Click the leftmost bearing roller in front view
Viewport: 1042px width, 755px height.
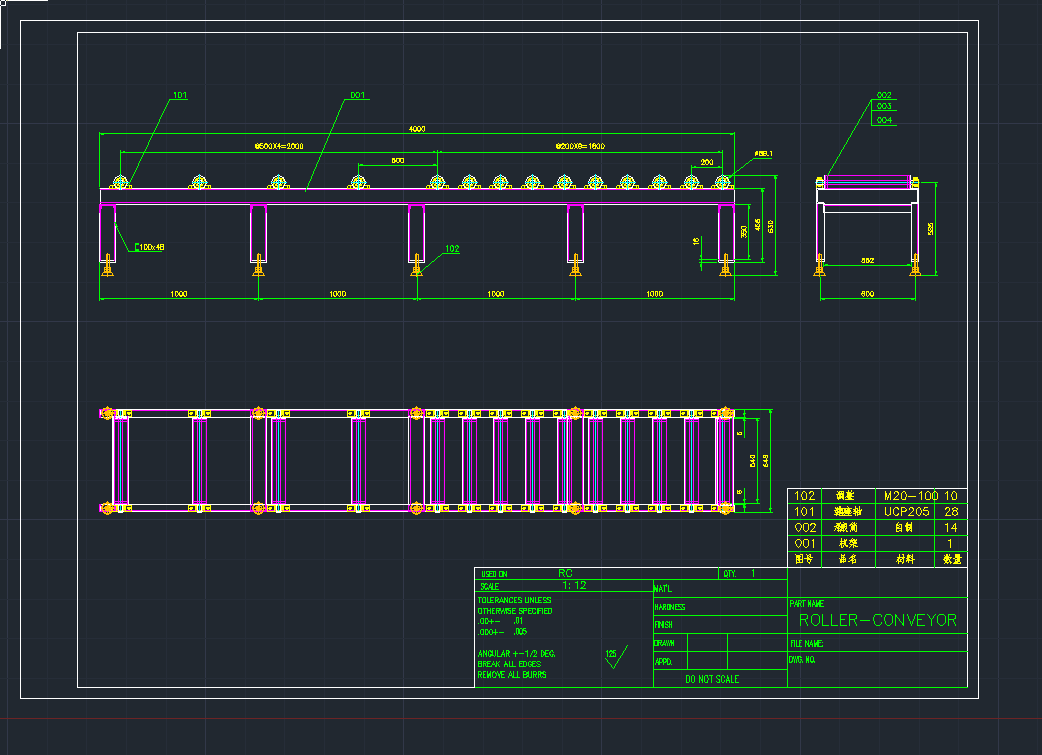[x=121, y=182]
